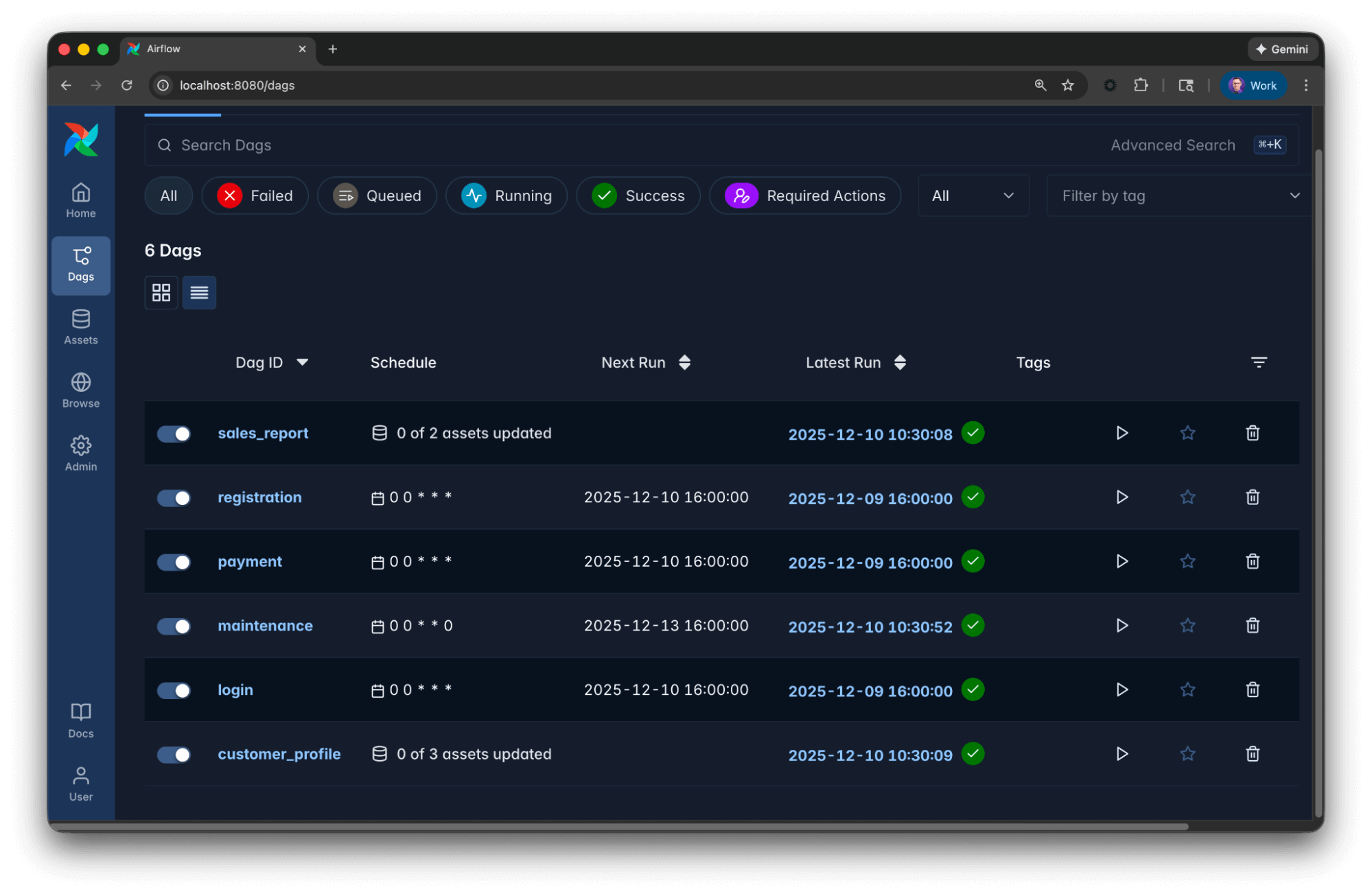Pause the registration Dag toggle
Viewport: 1372px width, 896px height.
click(174, 498)
